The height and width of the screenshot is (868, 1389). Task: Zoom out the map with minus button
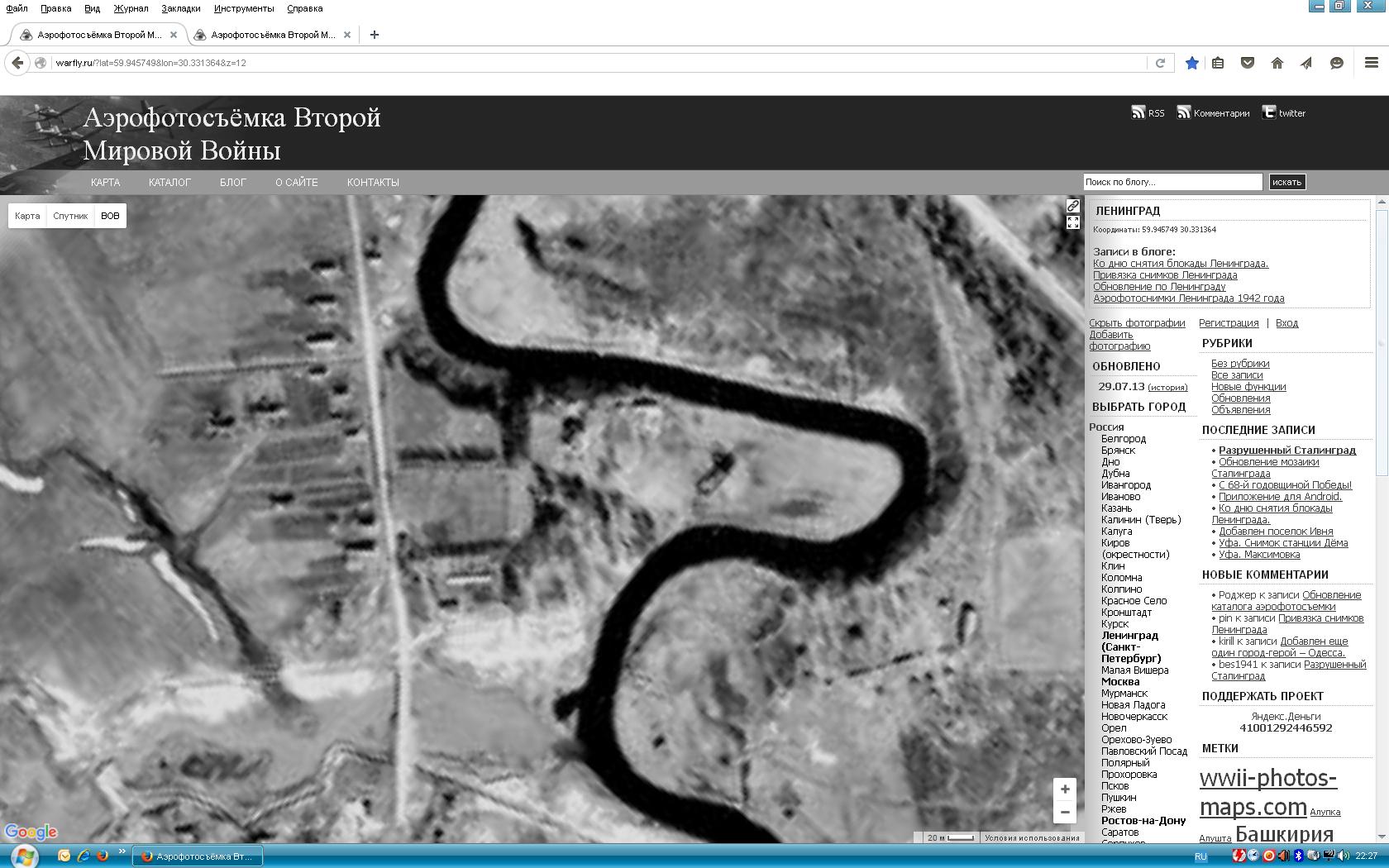click(x=1065, y=812)
